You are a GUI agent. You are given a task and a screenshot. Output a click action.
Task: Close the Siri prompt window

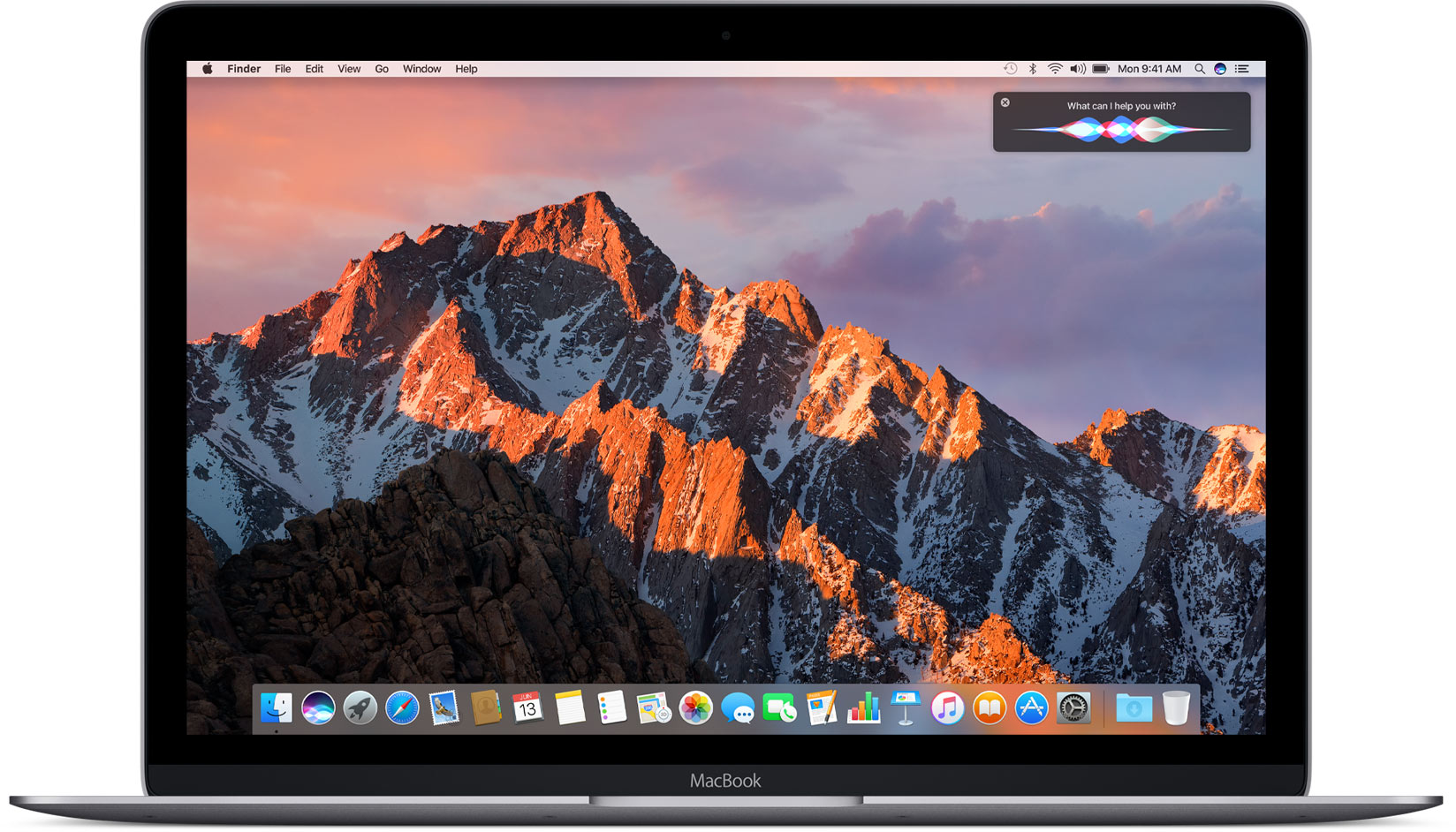coord(1005,102)
